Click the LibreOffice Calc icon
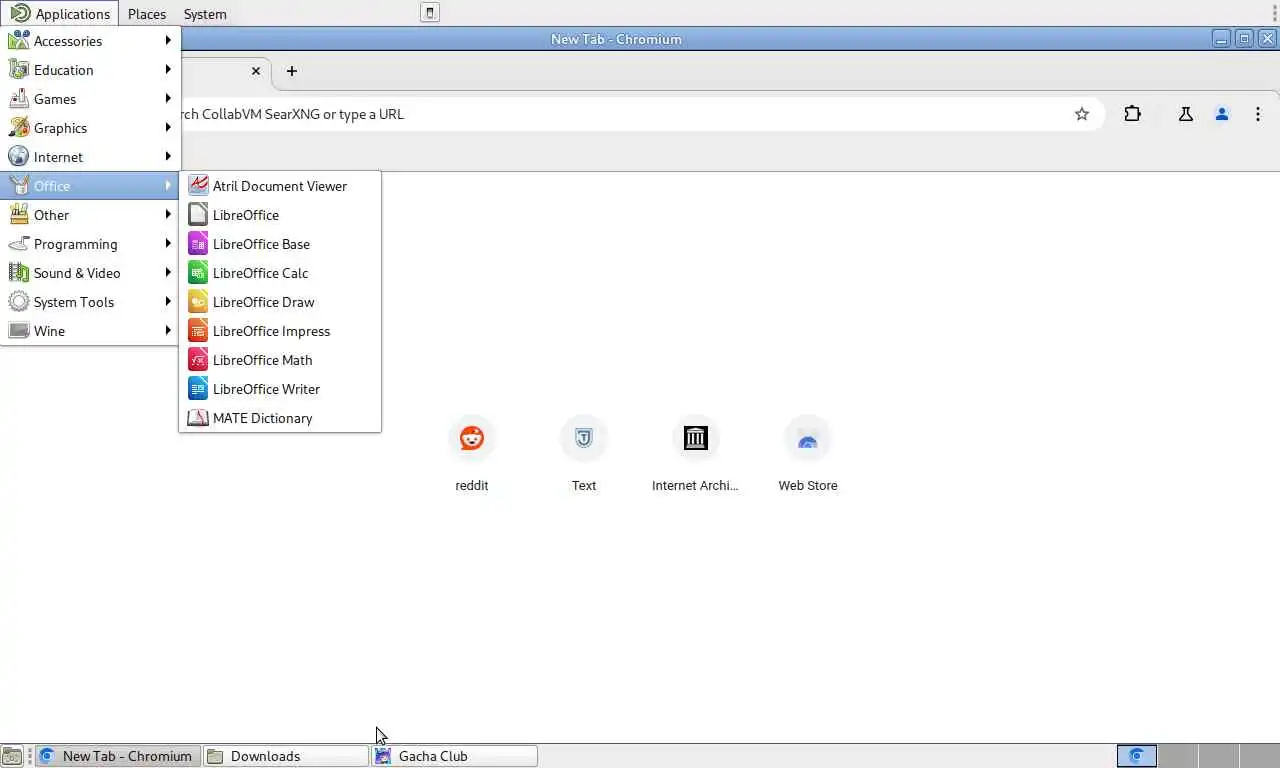The width and height of the screenshot is (1280, 768). point(198,273)
